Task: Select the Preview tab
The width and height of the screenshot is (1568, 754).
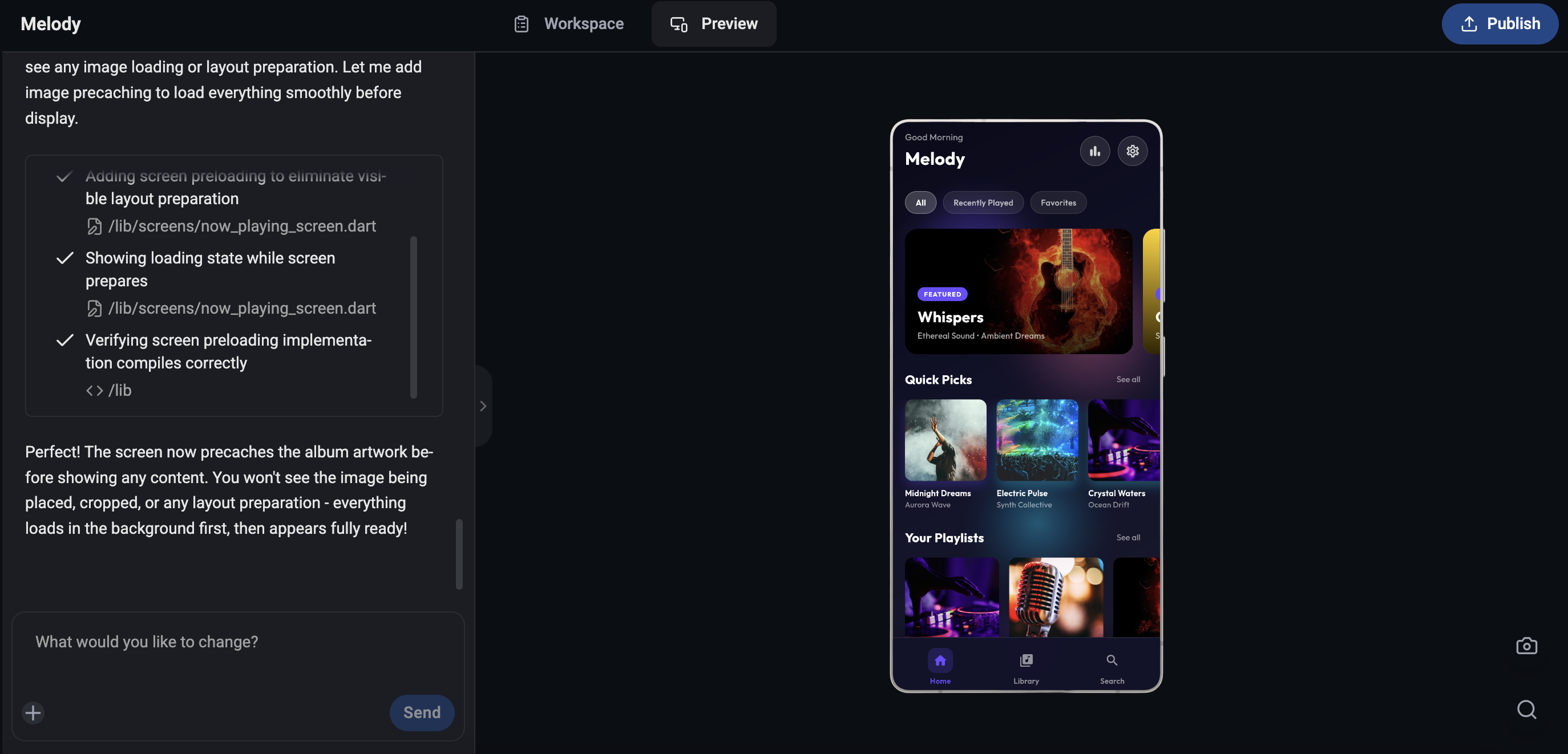Action: tap(713, 24)
